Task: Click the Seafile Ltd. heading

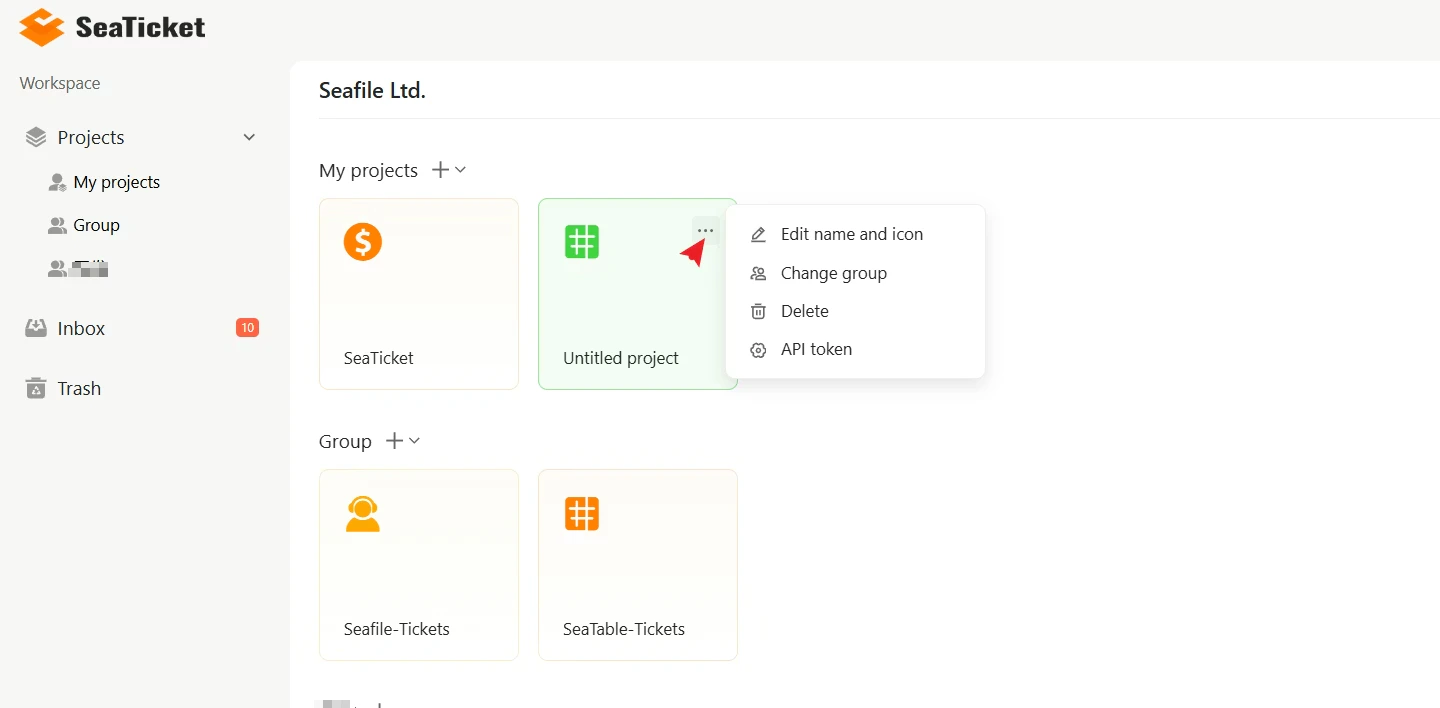Action: coord(372,90)
